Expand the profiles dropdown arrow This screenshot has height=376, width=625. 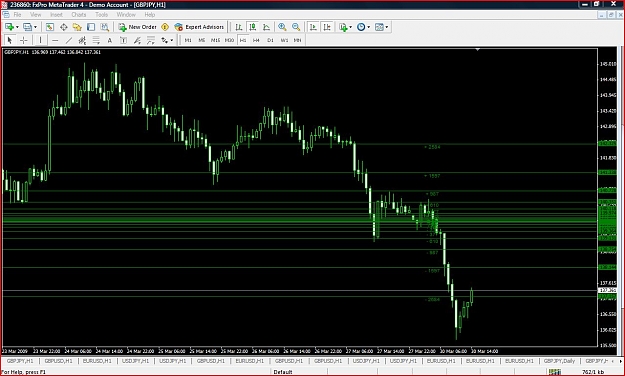[x=35, y=27]
